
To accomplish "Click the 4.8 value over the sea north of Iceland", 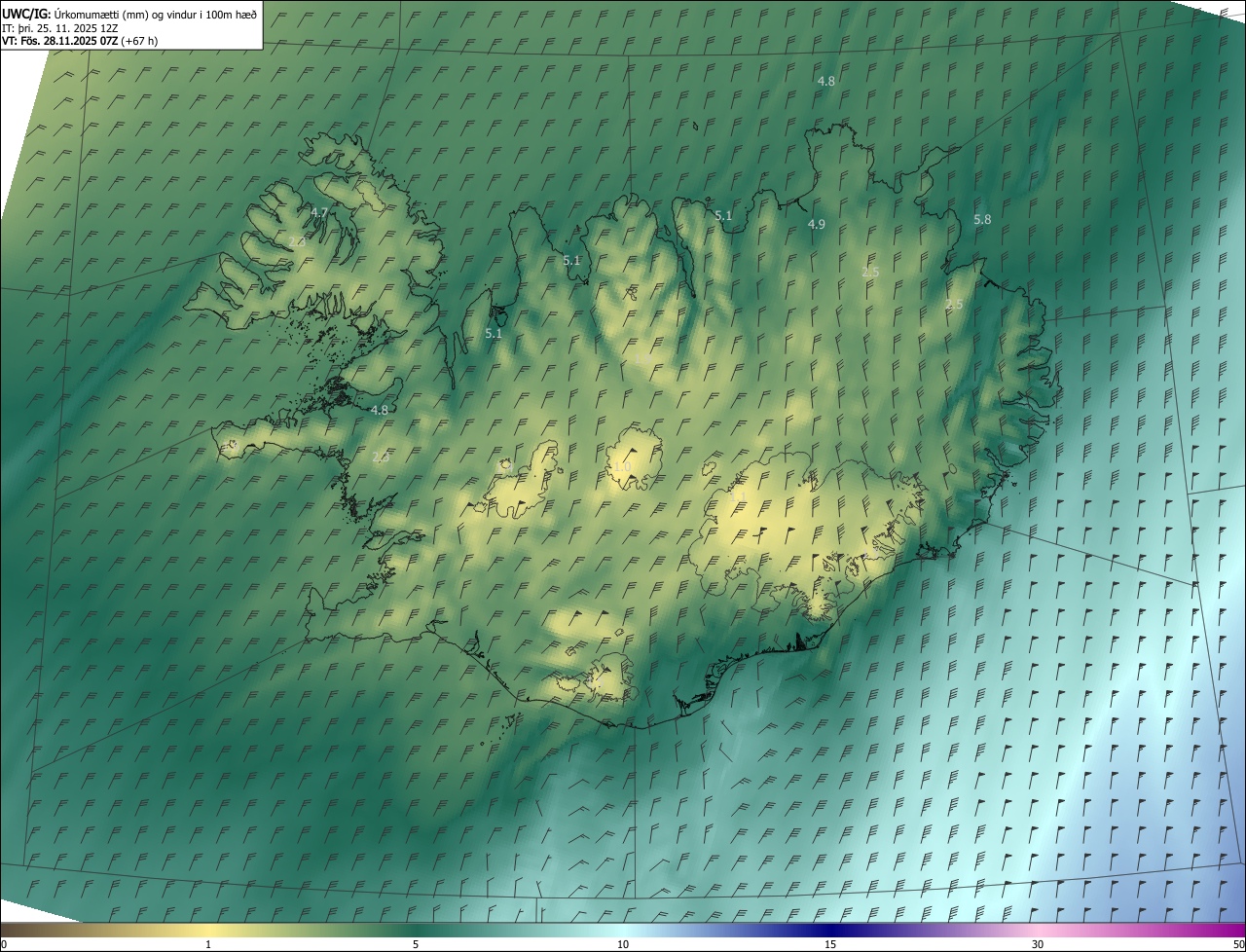I will click(825, 82).
